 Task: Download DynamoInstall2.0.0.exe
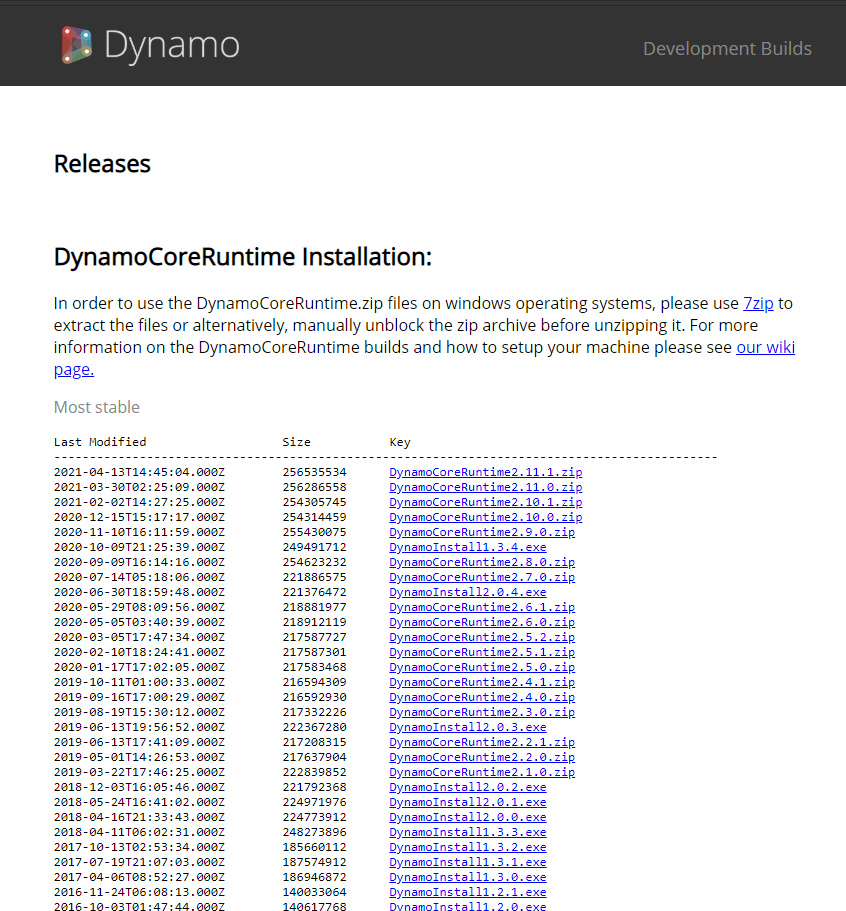click(x=467, y=817)
